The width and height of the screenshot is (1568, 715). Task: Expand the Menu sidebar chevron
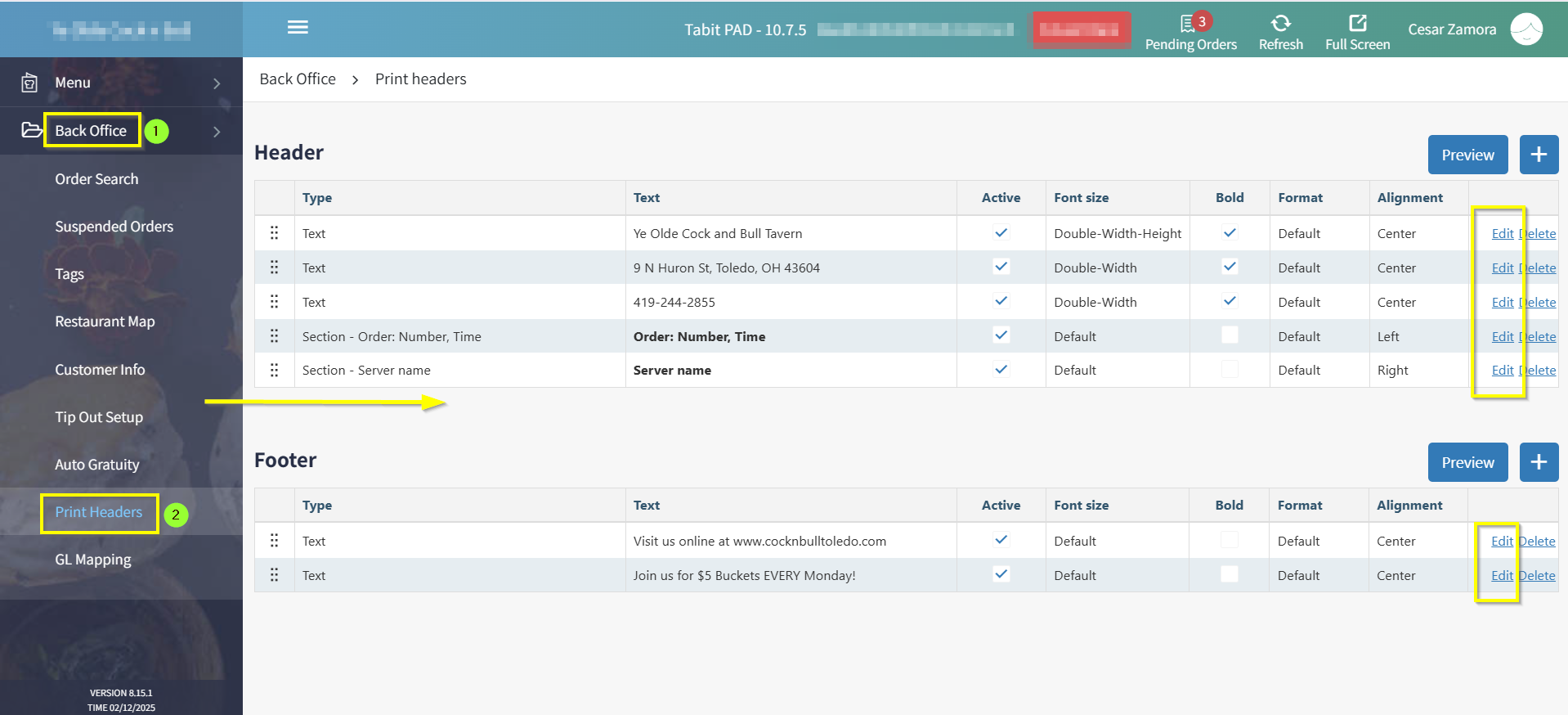217,83
